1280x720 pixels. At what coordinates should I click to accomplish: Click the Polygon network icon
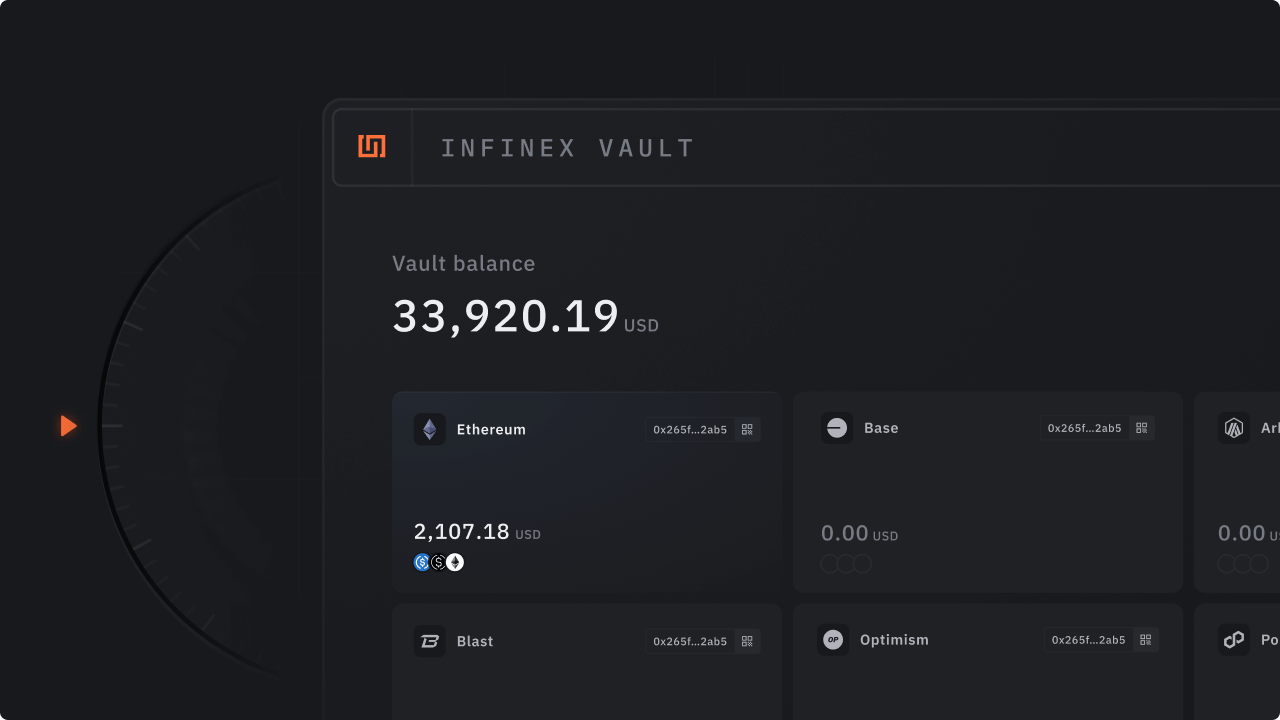click(1234, 640)
